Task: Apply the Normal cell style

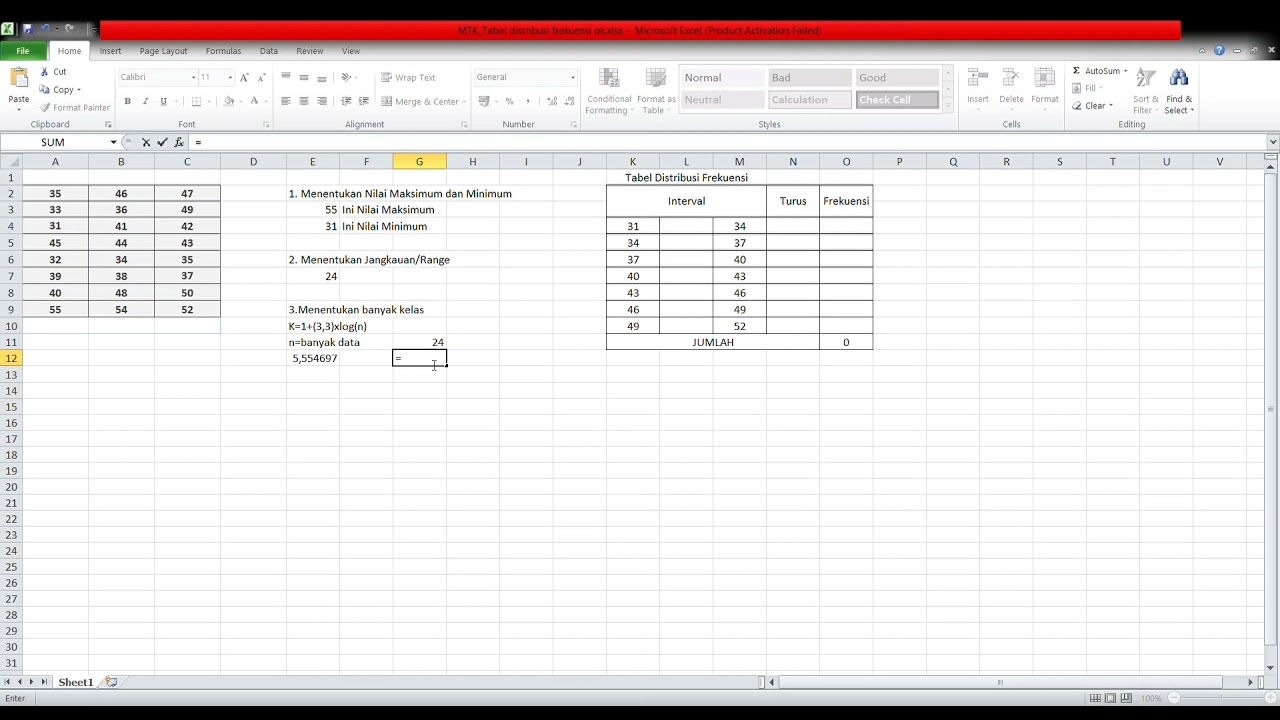Action: (723, 78)
